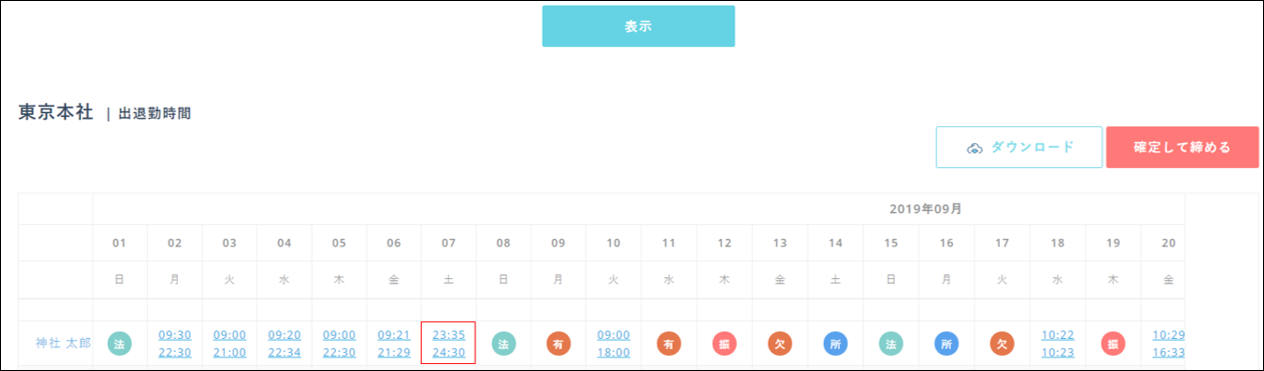This screenshot has height=371, width=1264.
Task: Open the 法 badge under date 15
Action: [x=890, y=344]
